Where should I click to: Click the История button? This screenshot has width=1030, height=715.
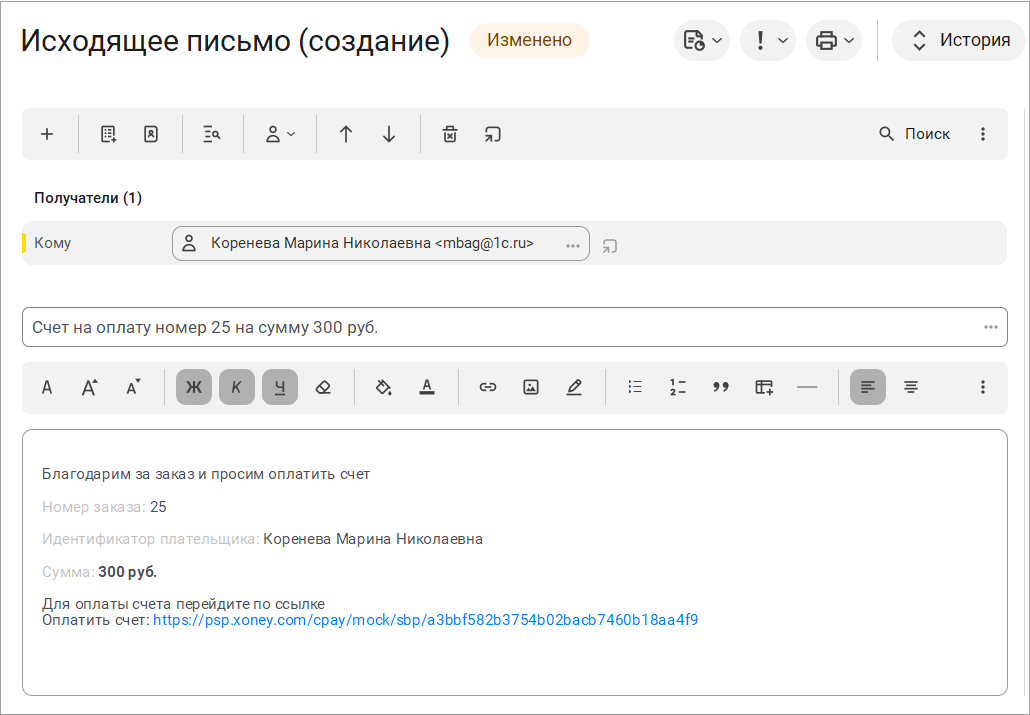tap(959, 41)
